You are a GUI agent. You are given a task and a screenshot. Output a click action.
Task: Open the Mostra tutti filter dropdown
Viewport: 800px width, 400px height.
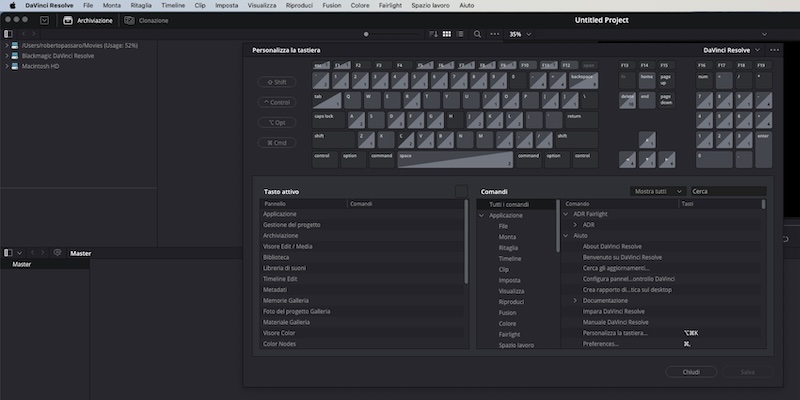(x=658, y=191)
